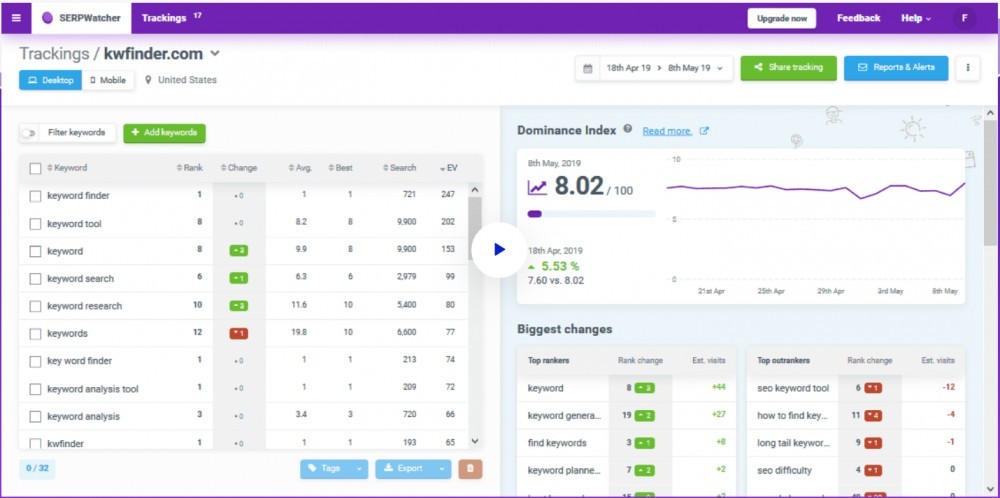Viewport: 1000px width, 498px height.
Task: Click rank change badge for 'find keywords'
Action: coord(644,443)
